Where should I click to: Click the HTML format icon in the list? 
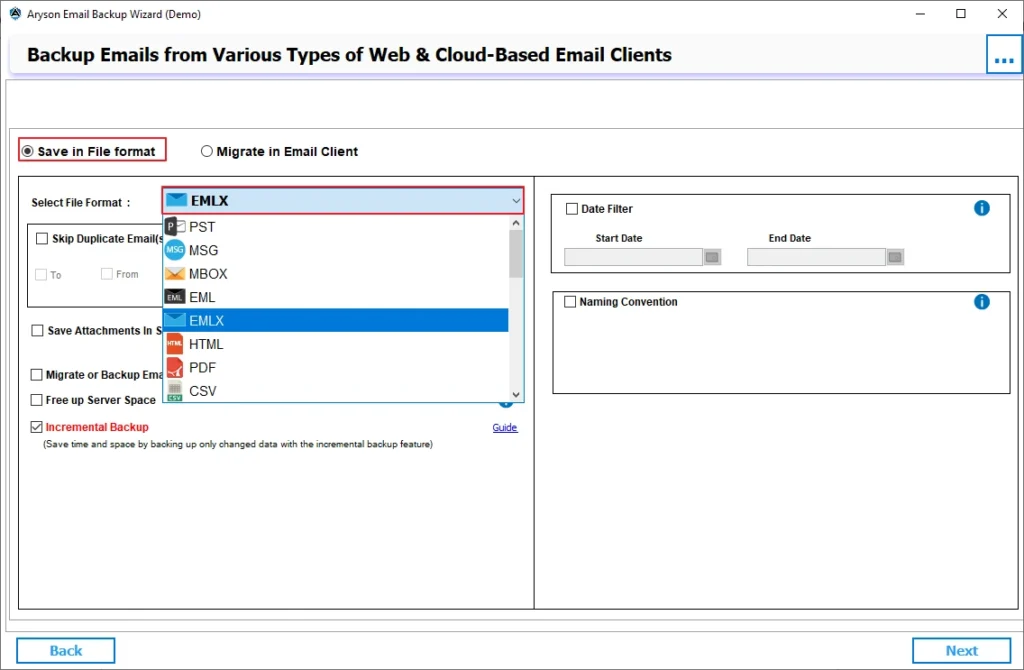pyautogui.click(x=174, y=343)
